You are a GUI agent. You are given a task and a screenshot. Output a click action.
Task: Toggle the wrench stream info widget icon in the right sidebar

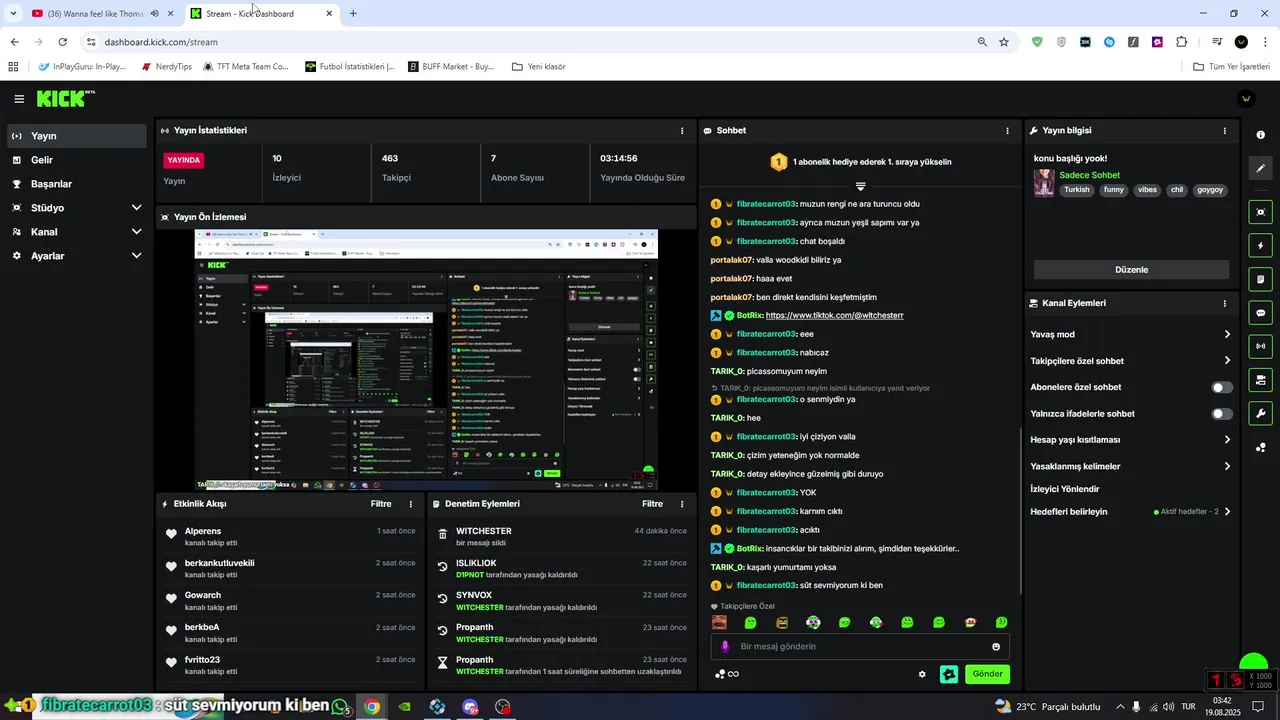tap(1260, 413)
